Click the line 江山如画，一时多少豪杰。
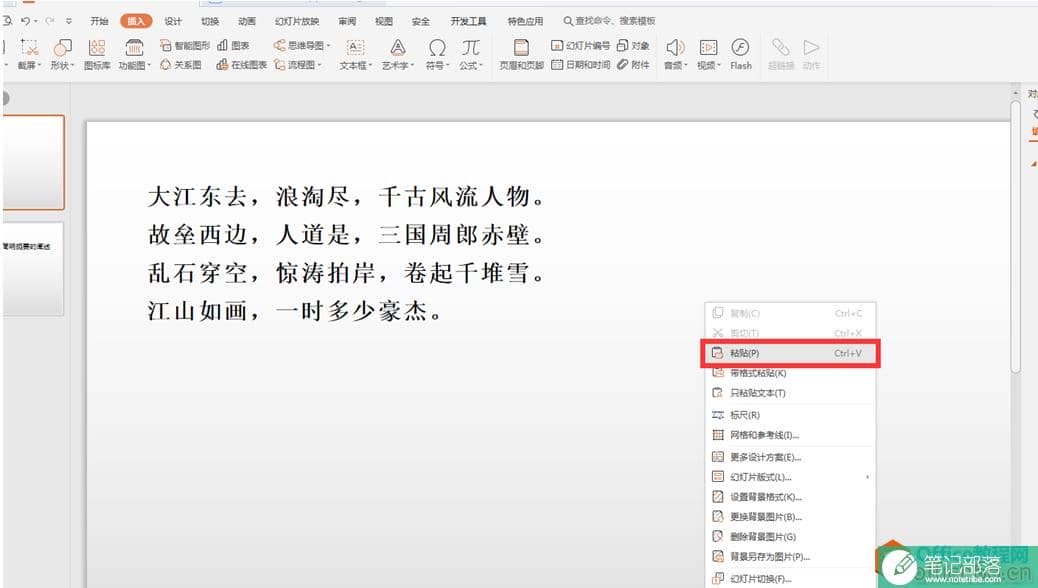Screen dimensions: 1038x588 point(294,311)
